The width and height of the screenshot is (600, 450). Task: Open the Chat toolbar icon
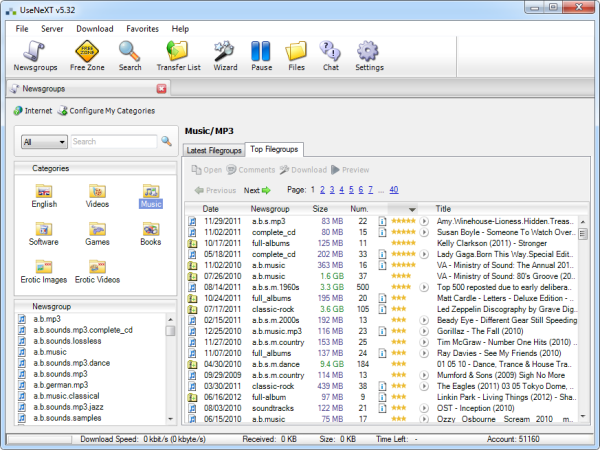pyautogui.click(x=329, y=54)
